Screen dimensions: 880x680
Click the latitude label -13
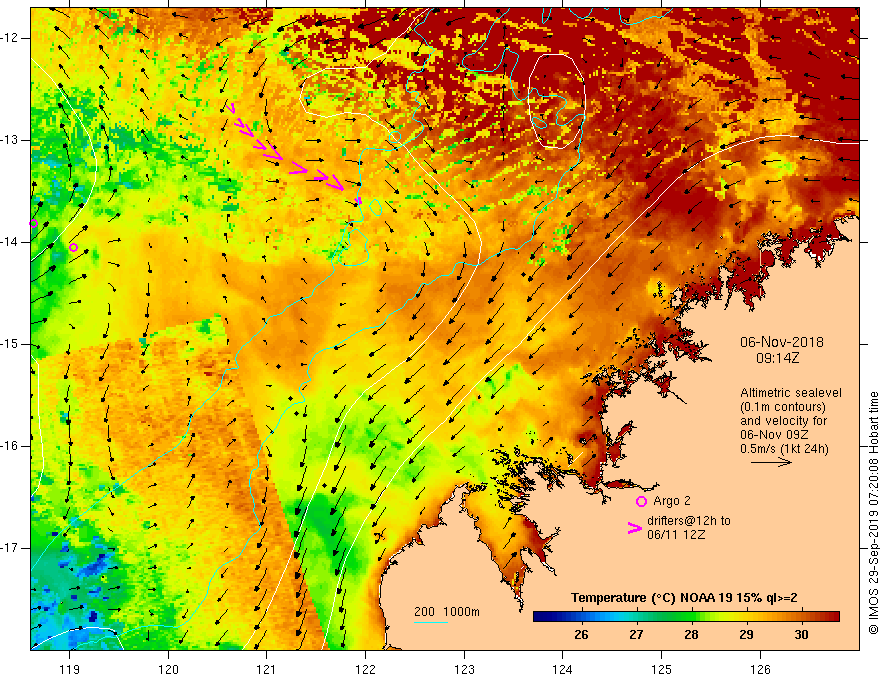tap(10, 140)
